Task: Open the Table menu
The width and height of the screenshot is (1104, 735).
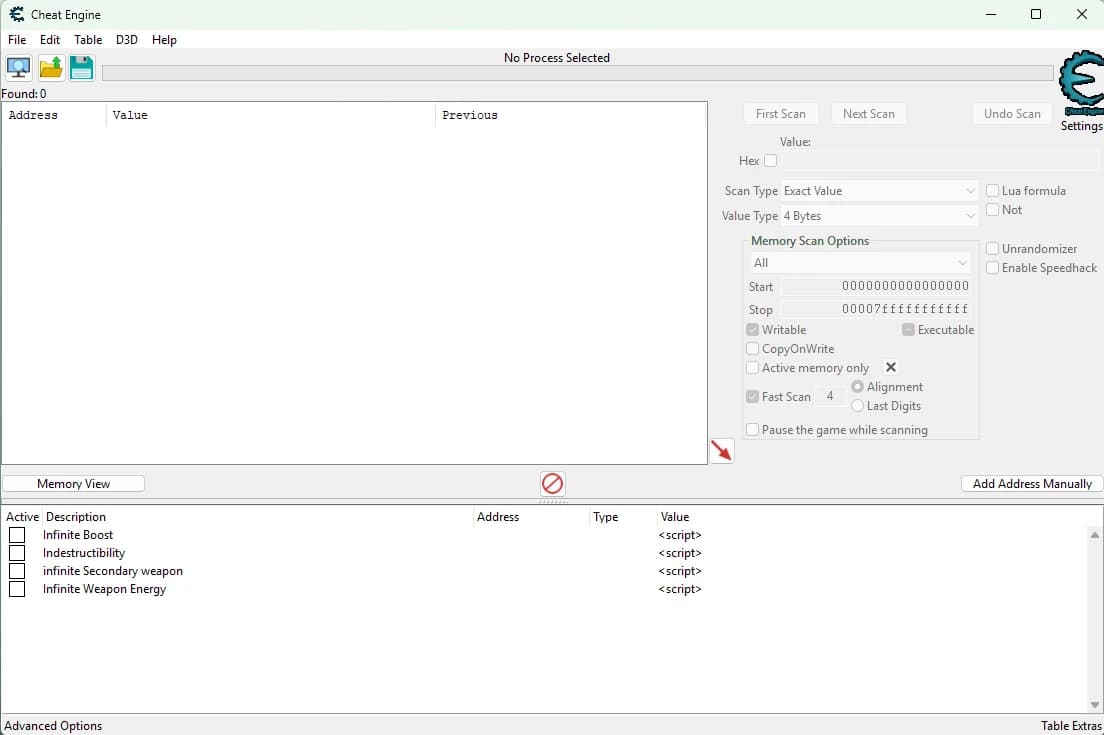Action: coord(88,40)
